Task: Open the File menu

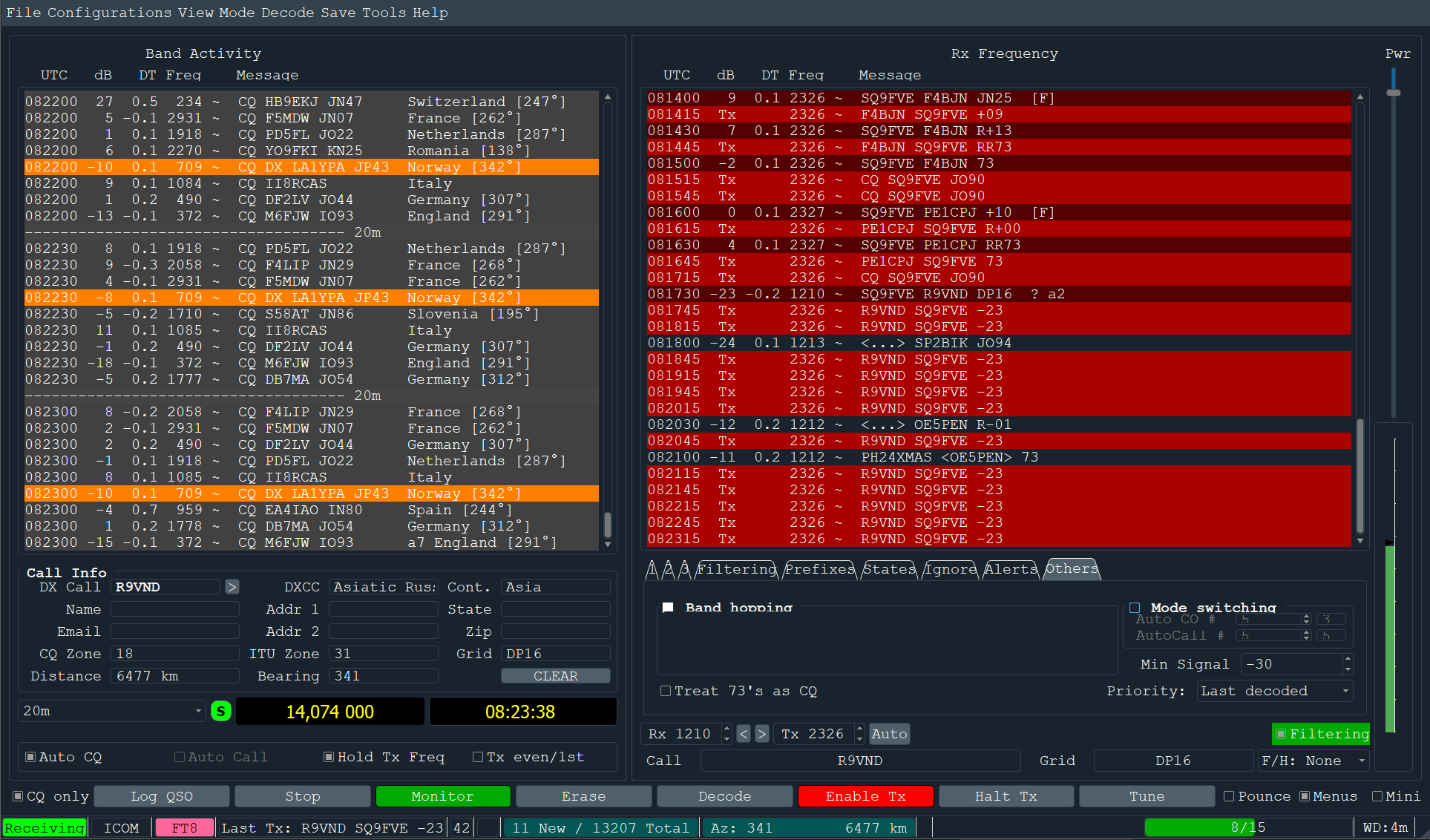Action: pos(24,13)
